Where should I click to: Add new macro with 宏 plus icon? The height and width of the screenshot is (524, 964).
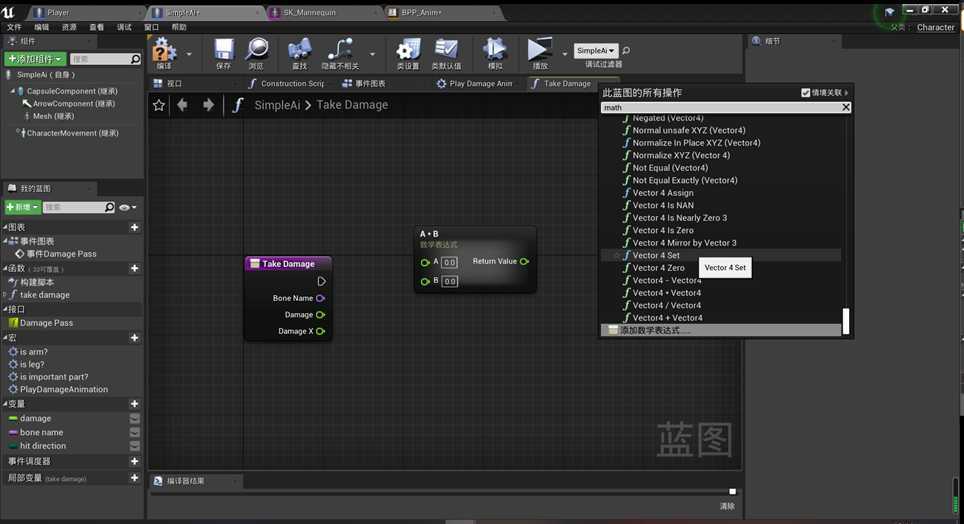pyautogui.click(x=135, y=338)
